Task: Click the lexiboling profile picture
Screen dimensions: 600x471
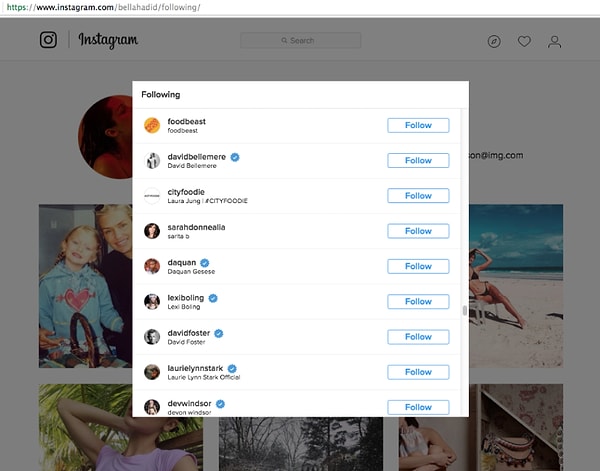Action: 152,301
